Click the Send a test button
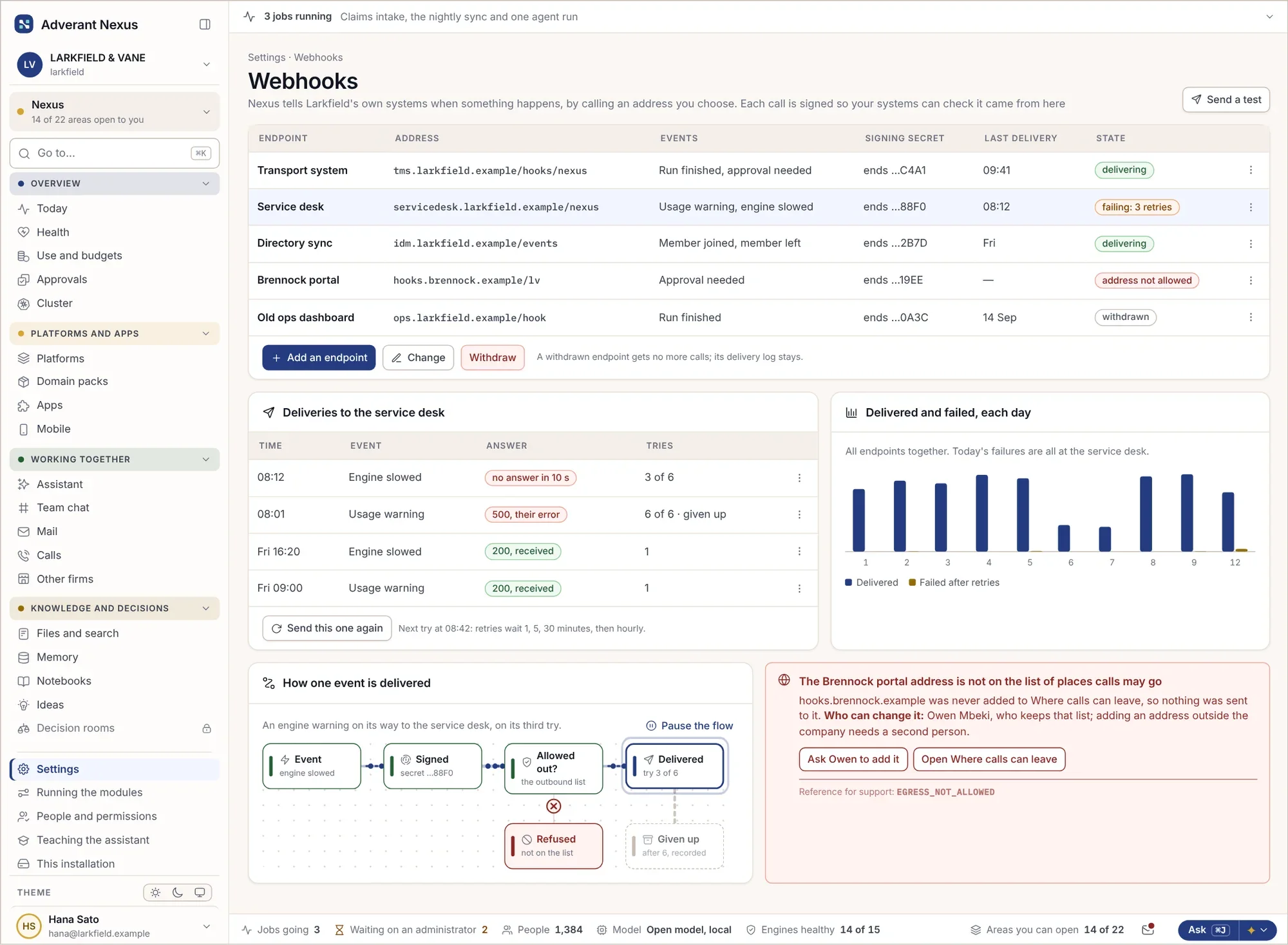Image resolution: width=1288 pixels, height=945 pixels. coord(1226,100)
